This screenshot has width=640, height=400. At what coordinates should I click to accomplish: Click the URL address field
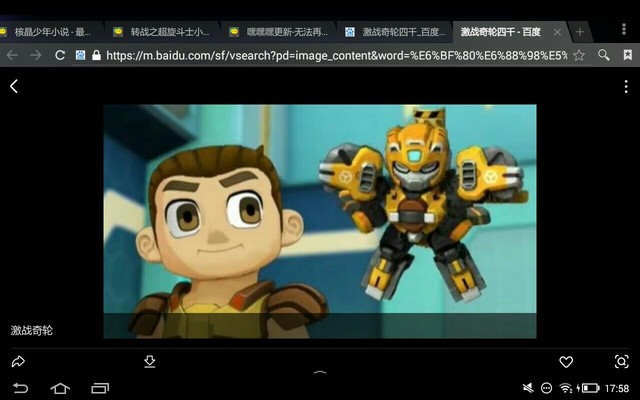click(337, 55)
